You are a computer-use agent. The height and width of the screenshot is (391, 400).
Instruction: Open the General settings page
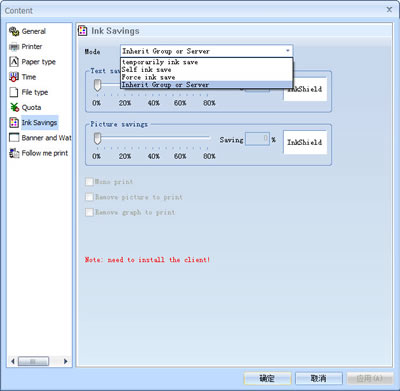34,31
